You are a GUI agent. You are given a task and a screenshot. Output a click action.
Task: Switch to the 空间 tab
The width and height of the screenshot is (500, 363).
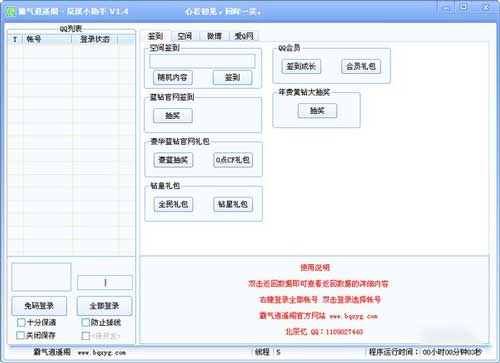pyautogui.click(x=185, y=36)
